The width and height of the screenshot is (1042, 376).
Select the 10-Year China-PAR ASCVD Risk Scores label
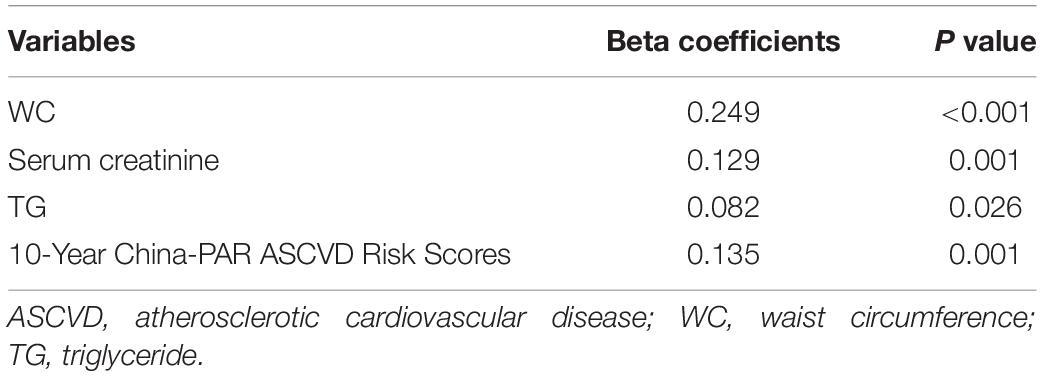259,255
